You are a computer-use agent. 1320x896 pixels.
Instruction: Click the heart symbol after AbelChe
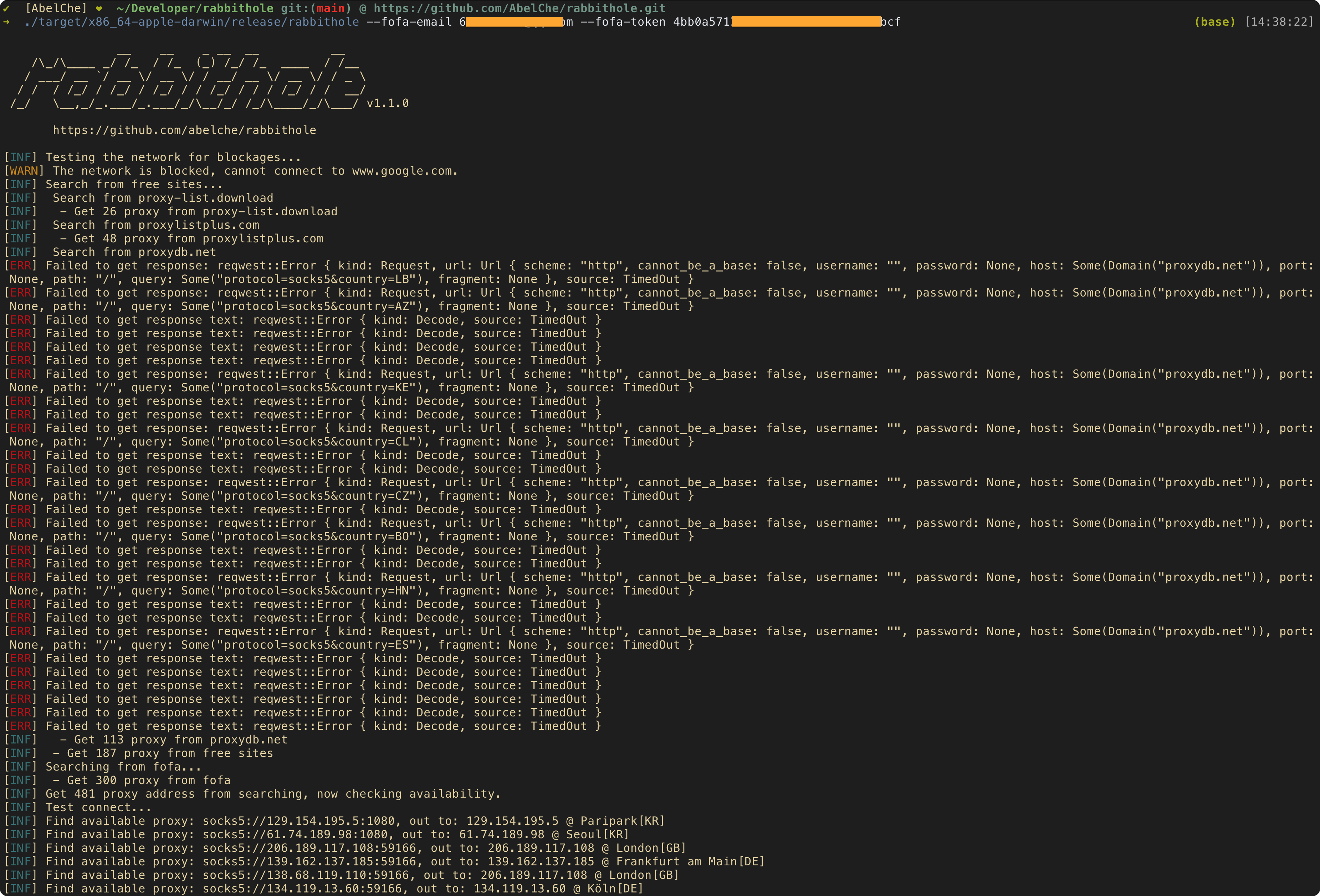(x=99, y=8)
